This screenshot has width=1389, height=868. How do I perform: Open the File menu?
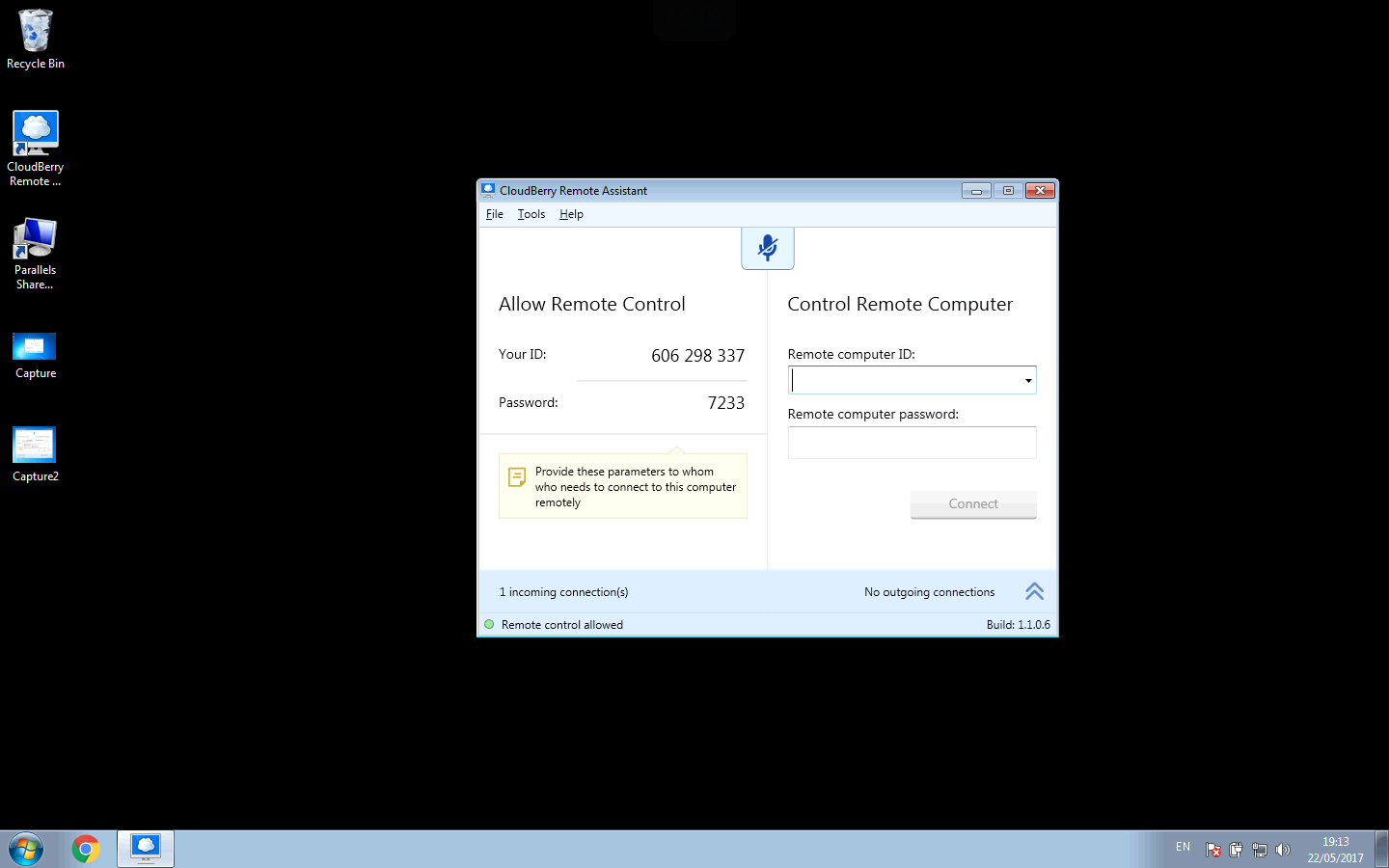(495, 214)
